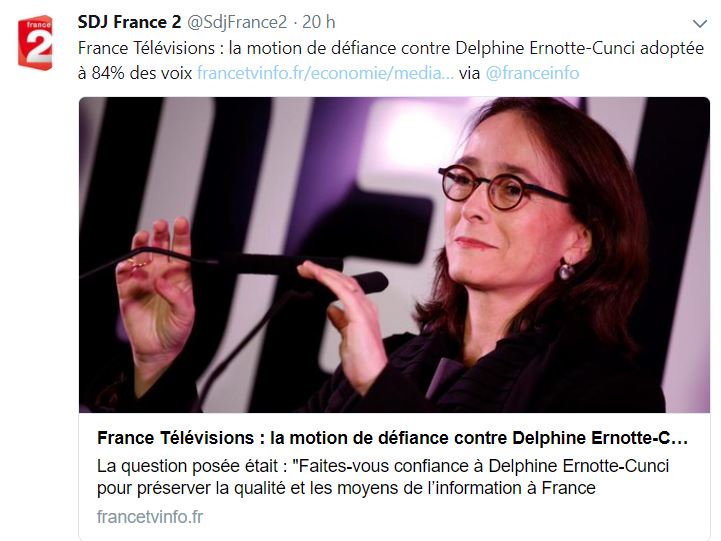Open the article preview photo
The image size is (721, 541).
tap(394, 255)
